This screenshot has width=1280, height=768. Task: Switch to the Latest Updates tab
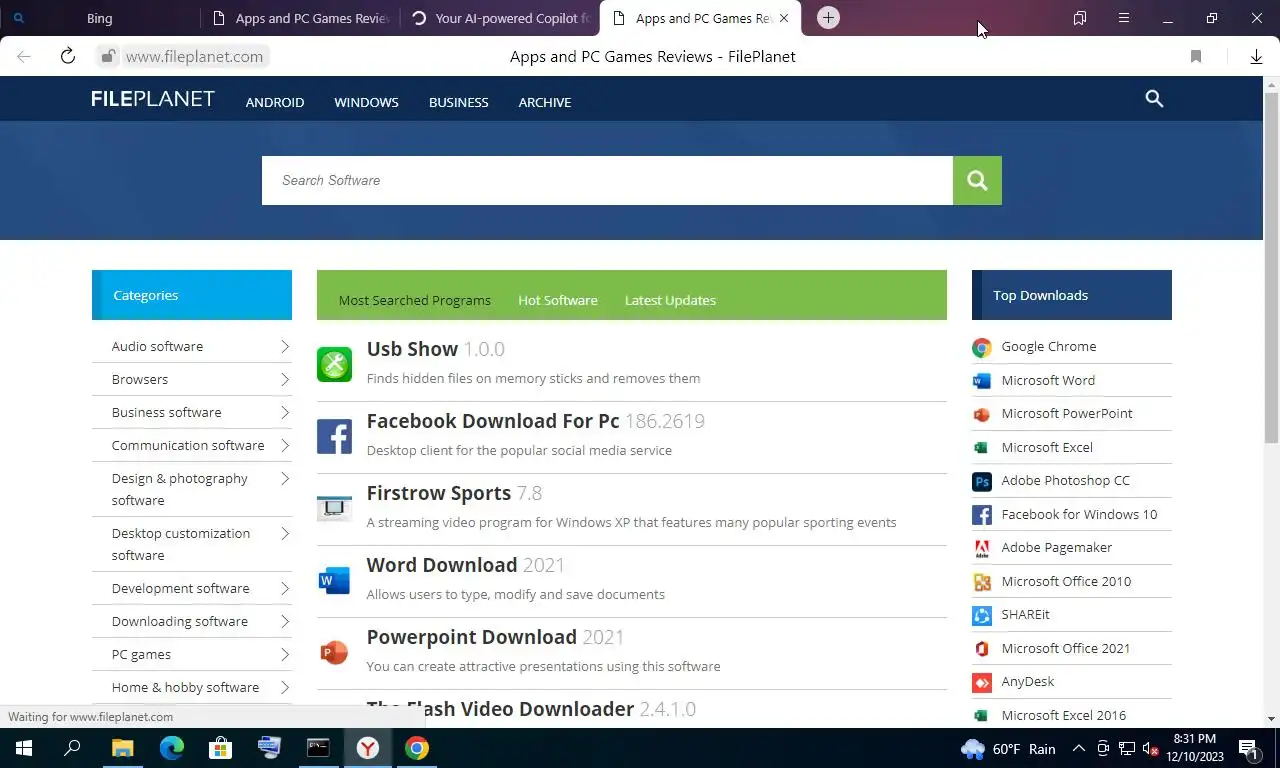(x=670, y=300)
